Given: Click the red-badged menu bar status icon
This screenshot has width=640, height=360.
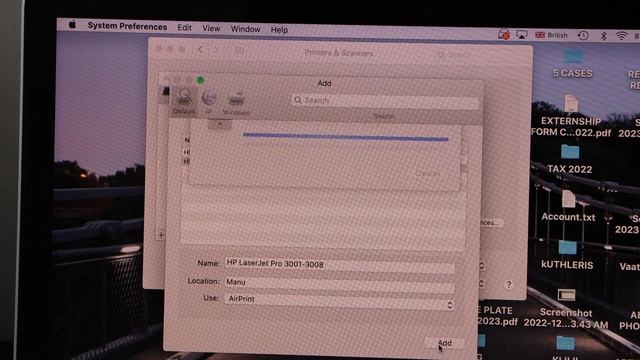Looking at the screenshot, I should click(504, 35).
